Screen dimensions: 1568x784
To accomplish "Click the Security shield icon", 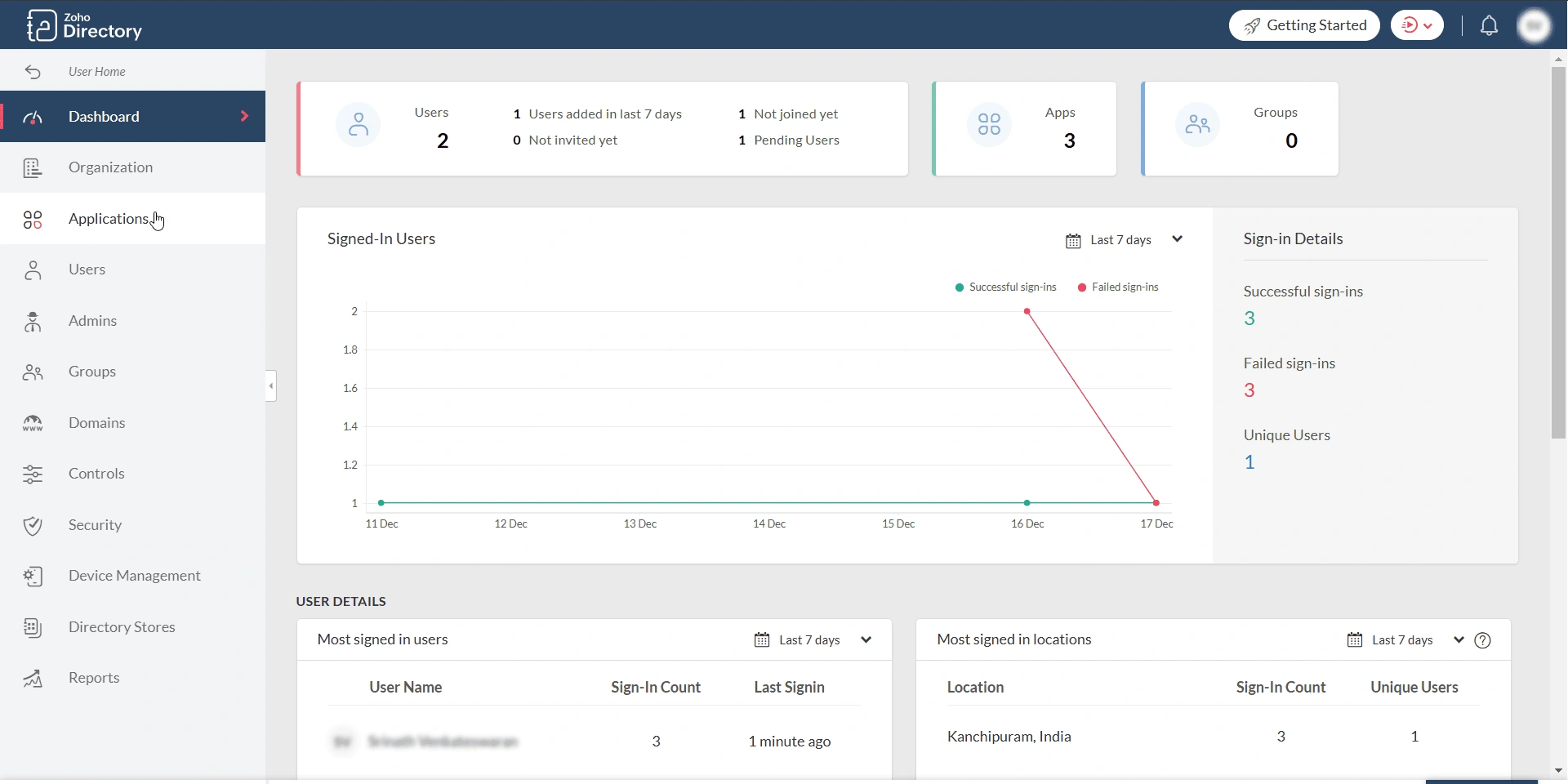I will pos(33,525).
